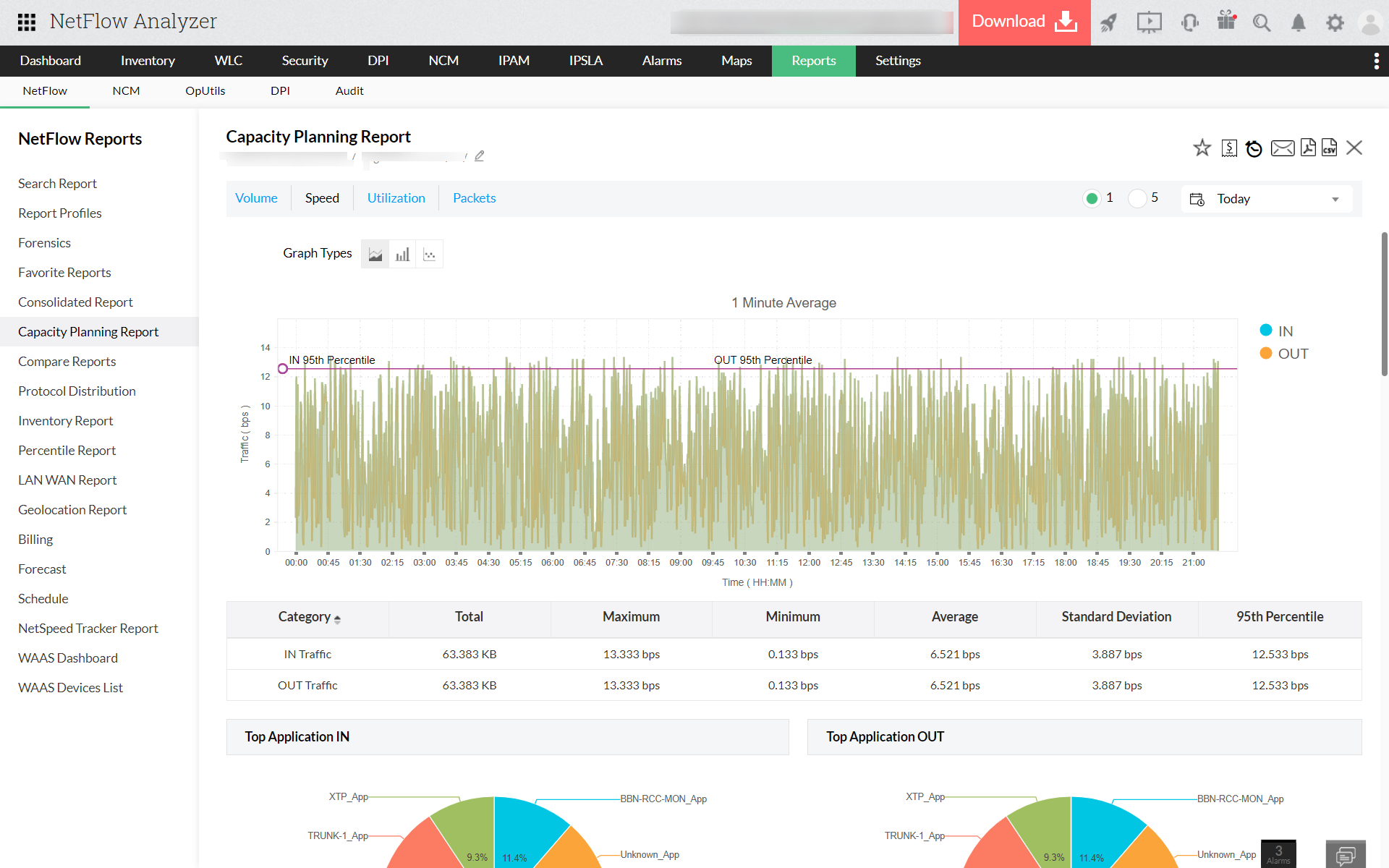
Task: Open the Today time period dropdown
Action: click(1266, 198)
